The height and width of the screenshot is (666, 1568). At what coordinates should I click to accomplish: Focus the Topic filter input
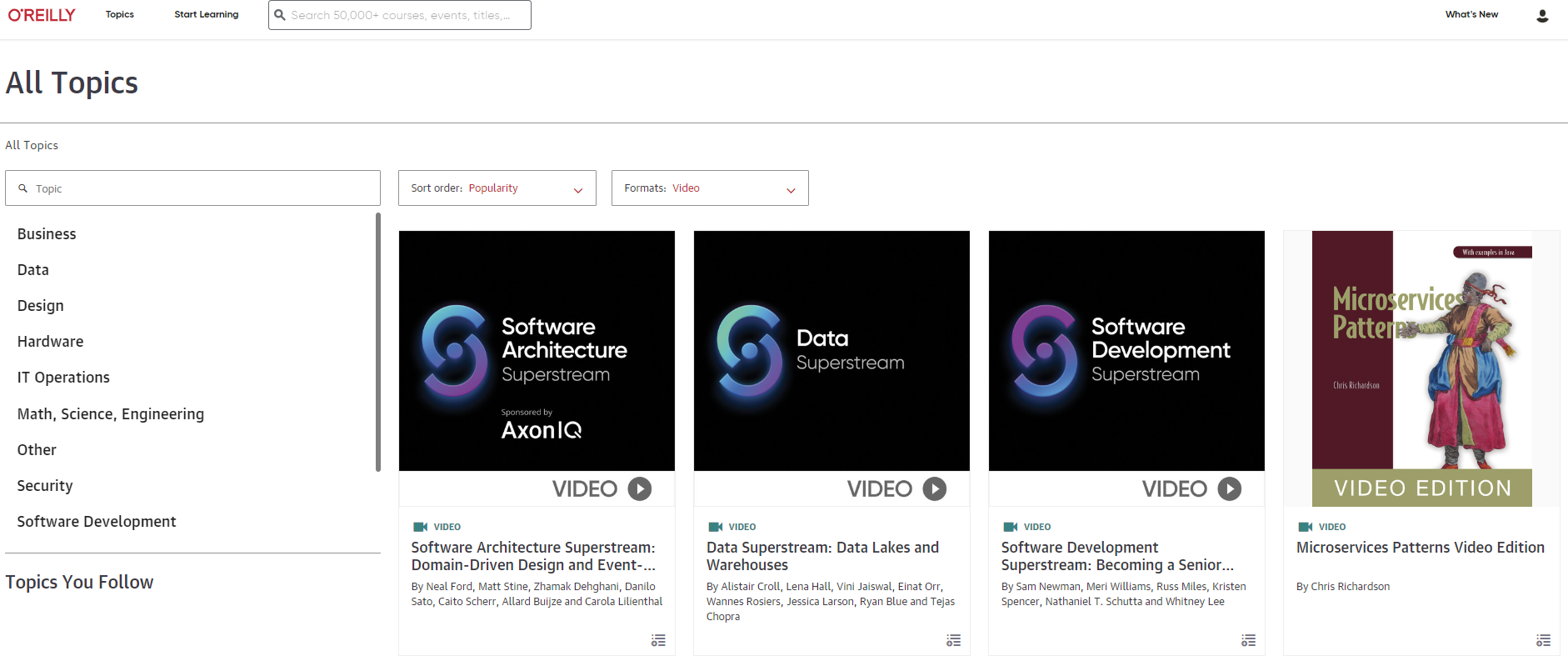pyautogui.click(x=192, y=188)
